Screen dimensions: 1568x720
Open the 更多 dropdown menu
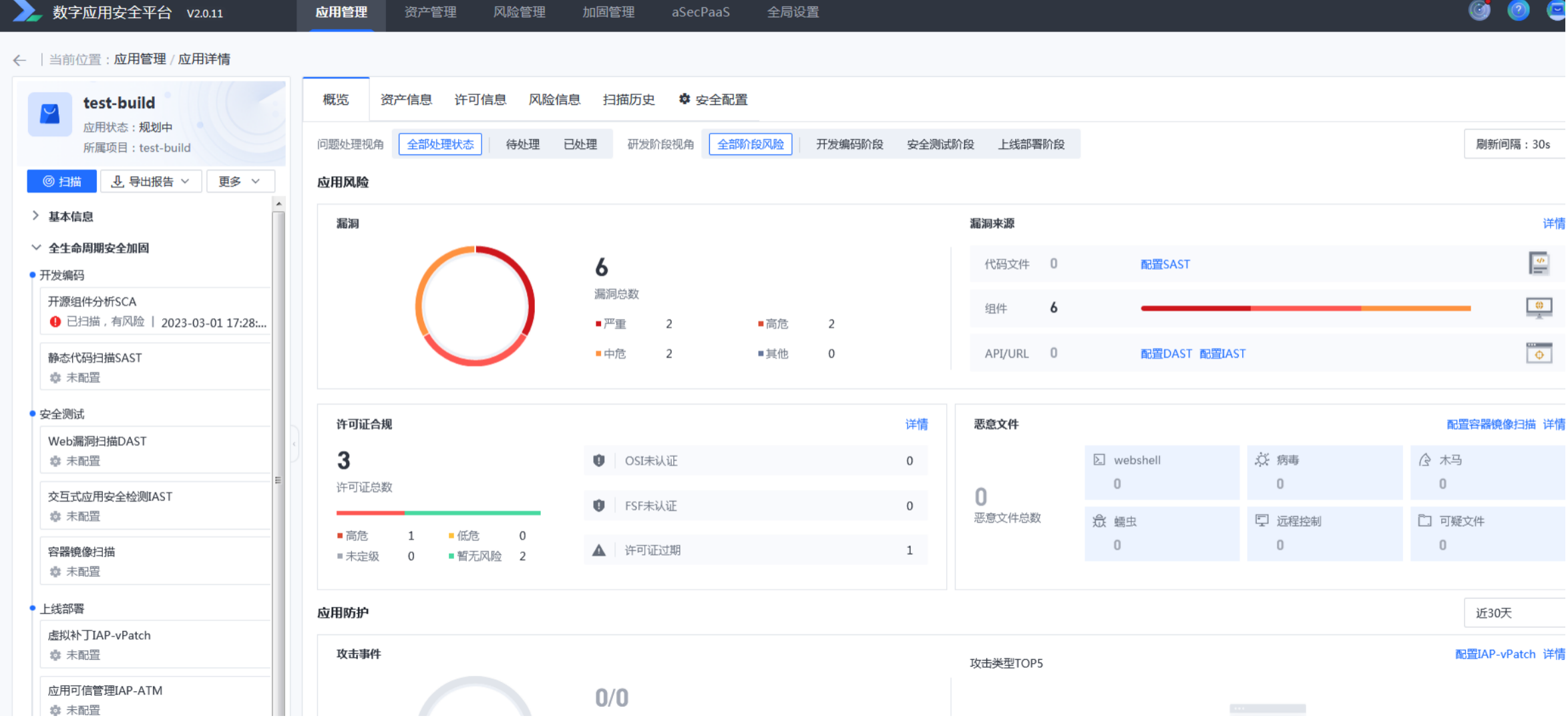point(240,180)
